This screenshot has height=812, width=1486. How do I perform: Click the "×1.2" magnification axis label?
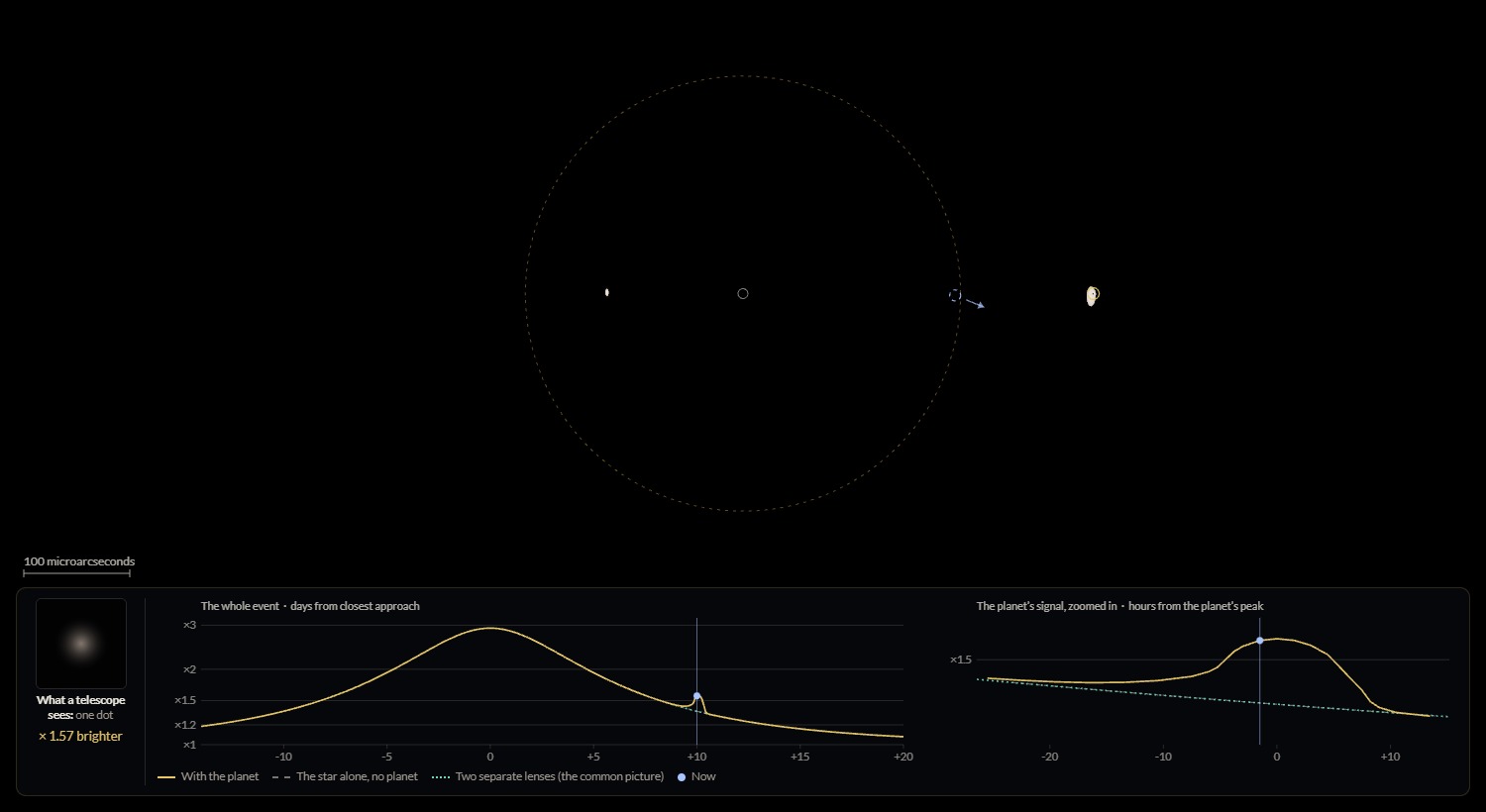[185, 725]
